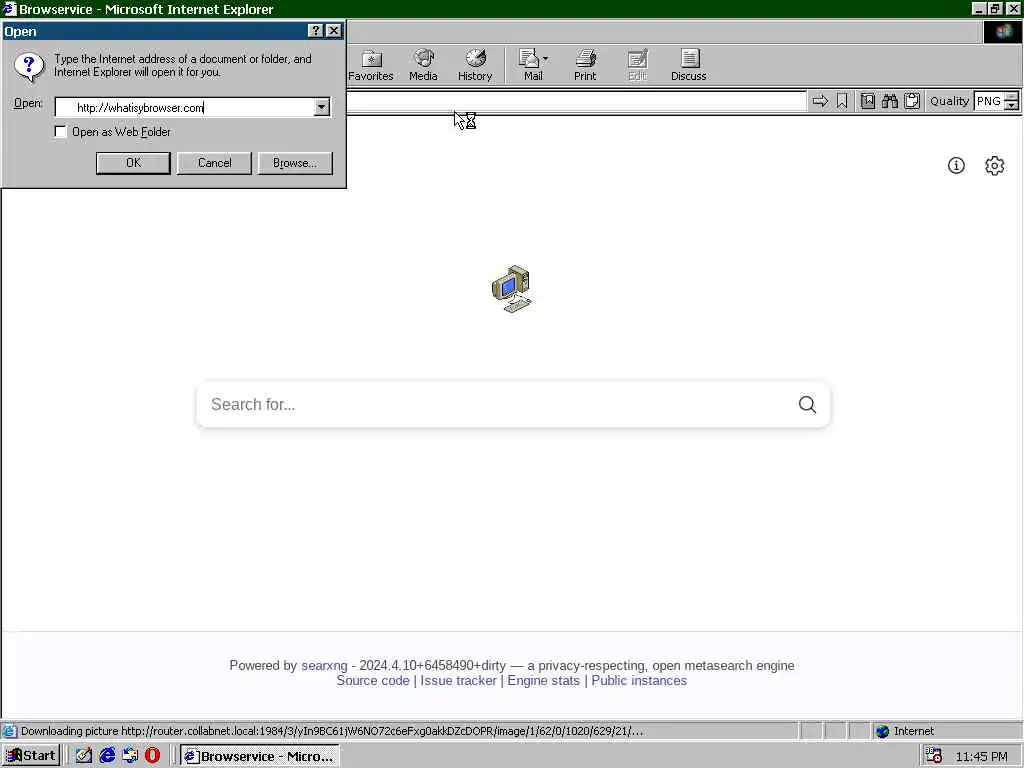Open the Public instances link
The width and height of the screenshot is (1024, 768).
[x=639, y=680]
